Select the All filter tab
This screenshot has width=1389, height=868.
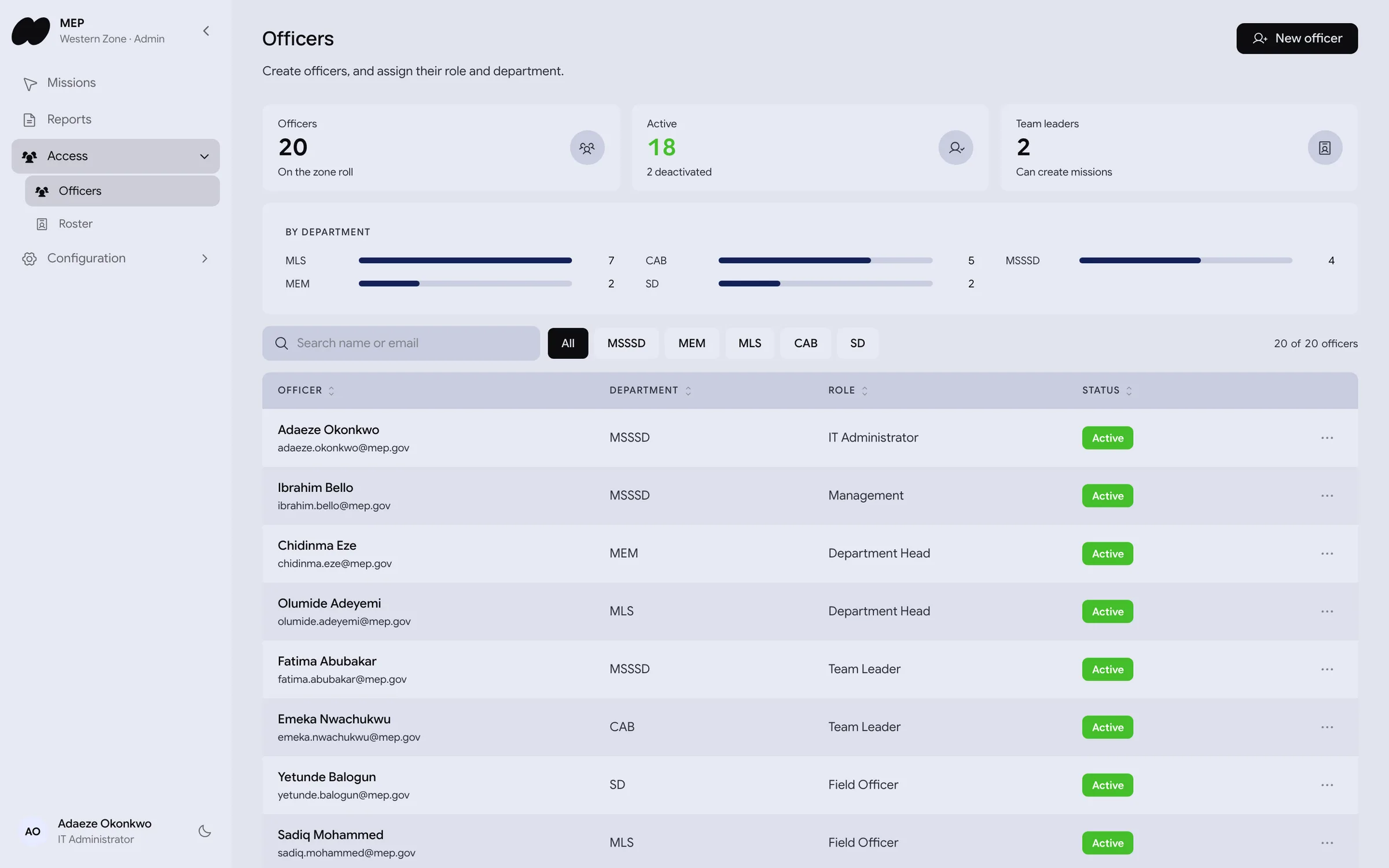[568, 343]
